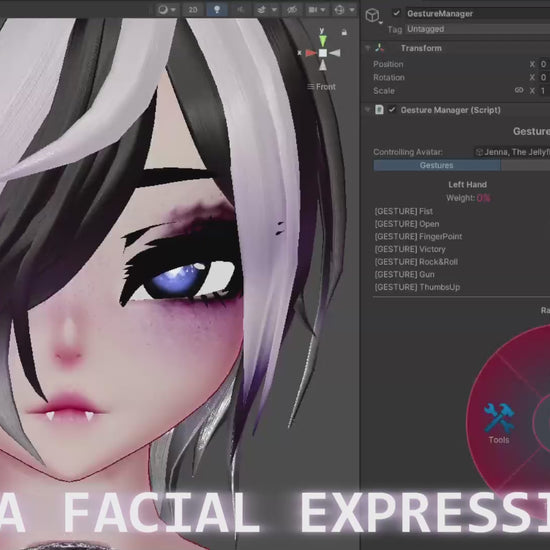Open the Untagged tag dropdown
550x550 pixels.
[x=478, y=29]
